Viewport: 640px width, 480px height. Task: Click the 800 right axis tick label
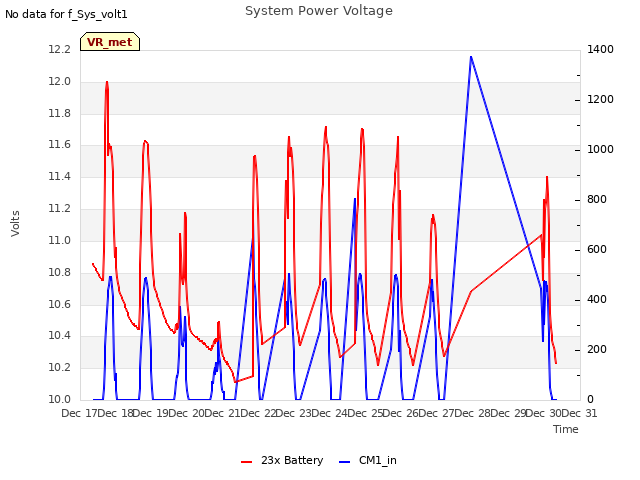[597, 199]
